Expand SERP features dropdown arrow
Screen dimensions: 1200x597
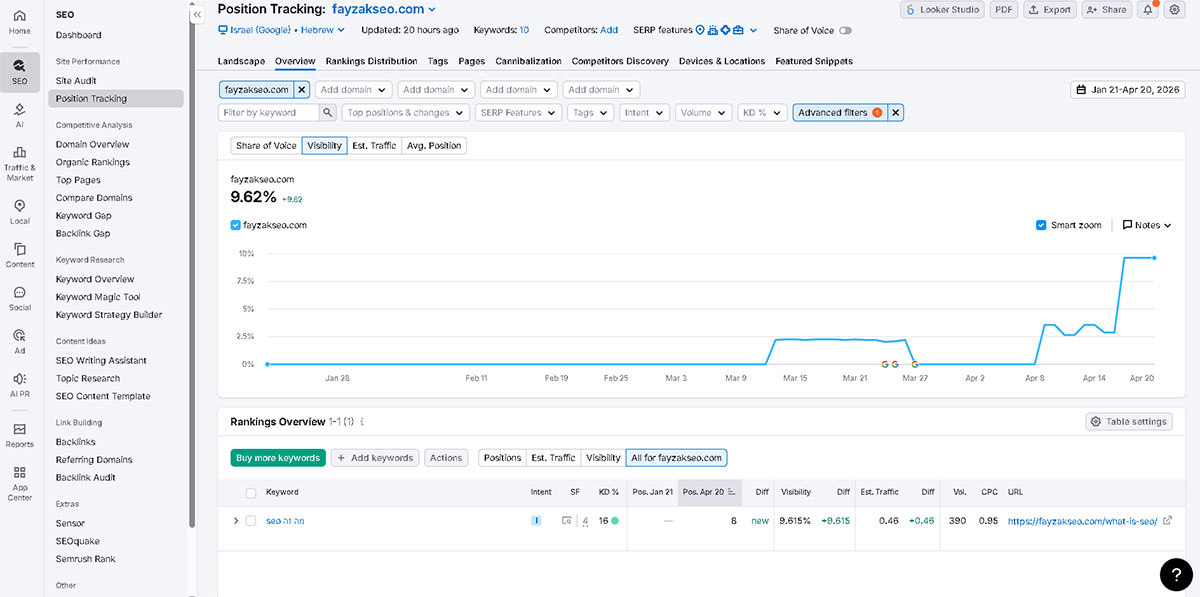tap(753, 31)
